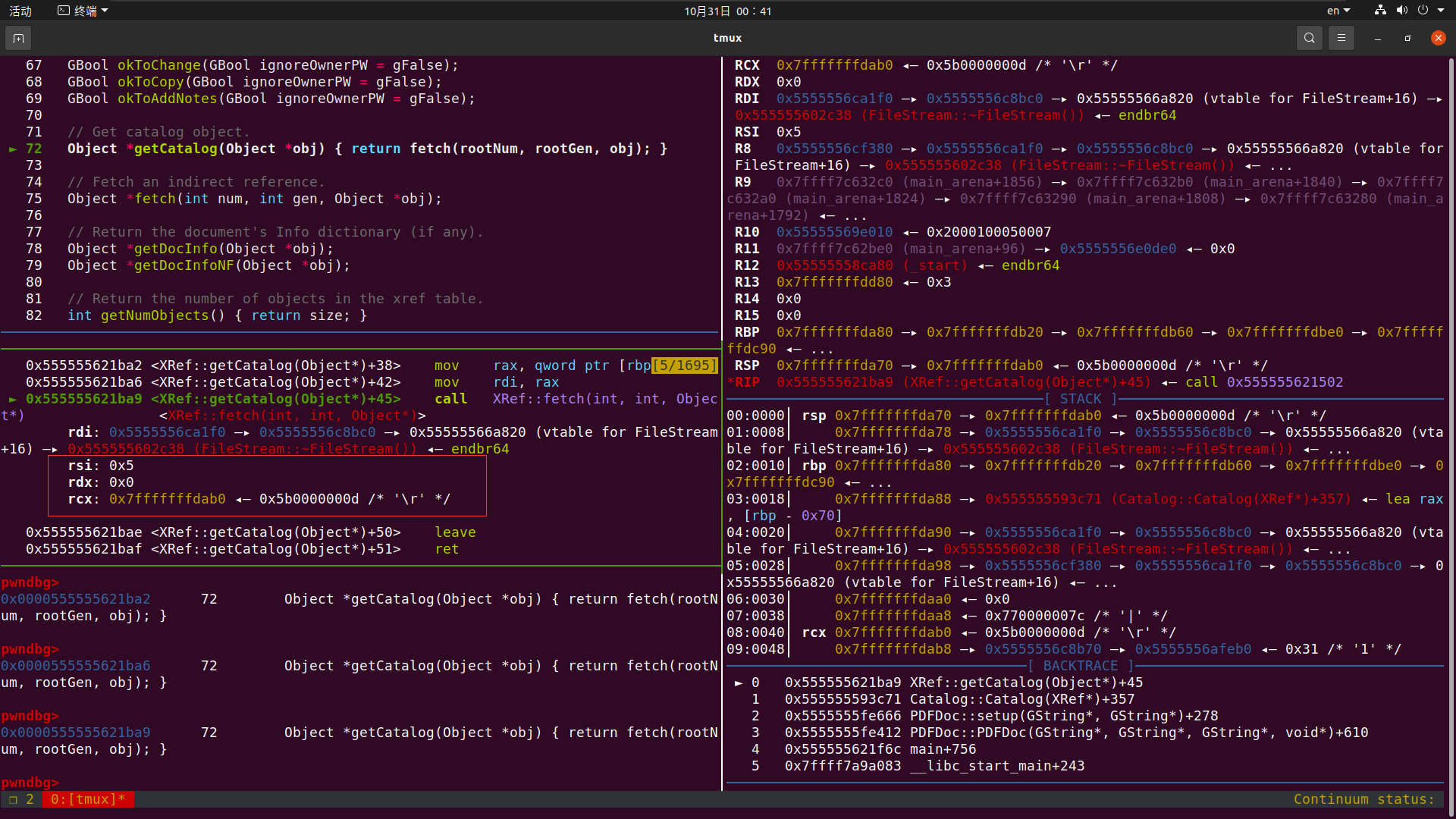Click the 'ret' instruction at getCatalog+51
Screen dimensions: 1456x819
point(447,549)
